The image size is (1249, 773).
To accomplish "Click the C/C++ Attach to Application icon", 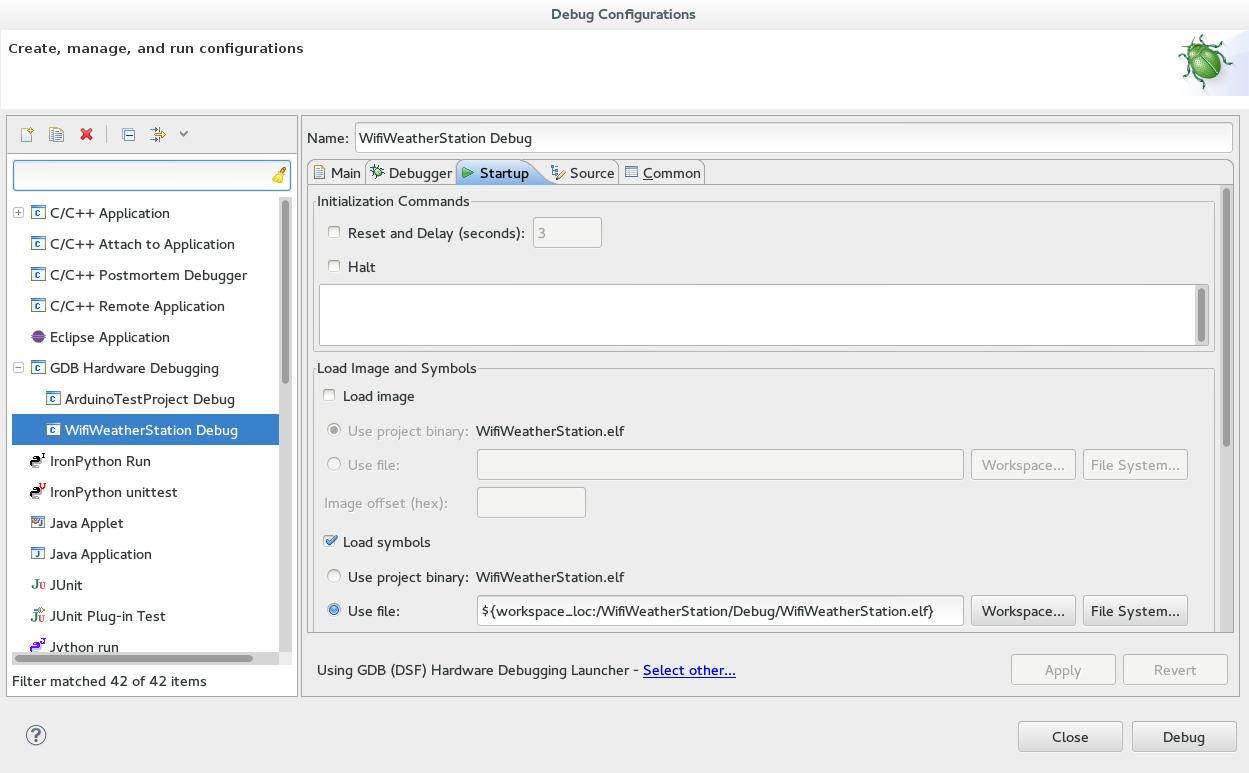I will pyautogui.click(x=38, y=244).
